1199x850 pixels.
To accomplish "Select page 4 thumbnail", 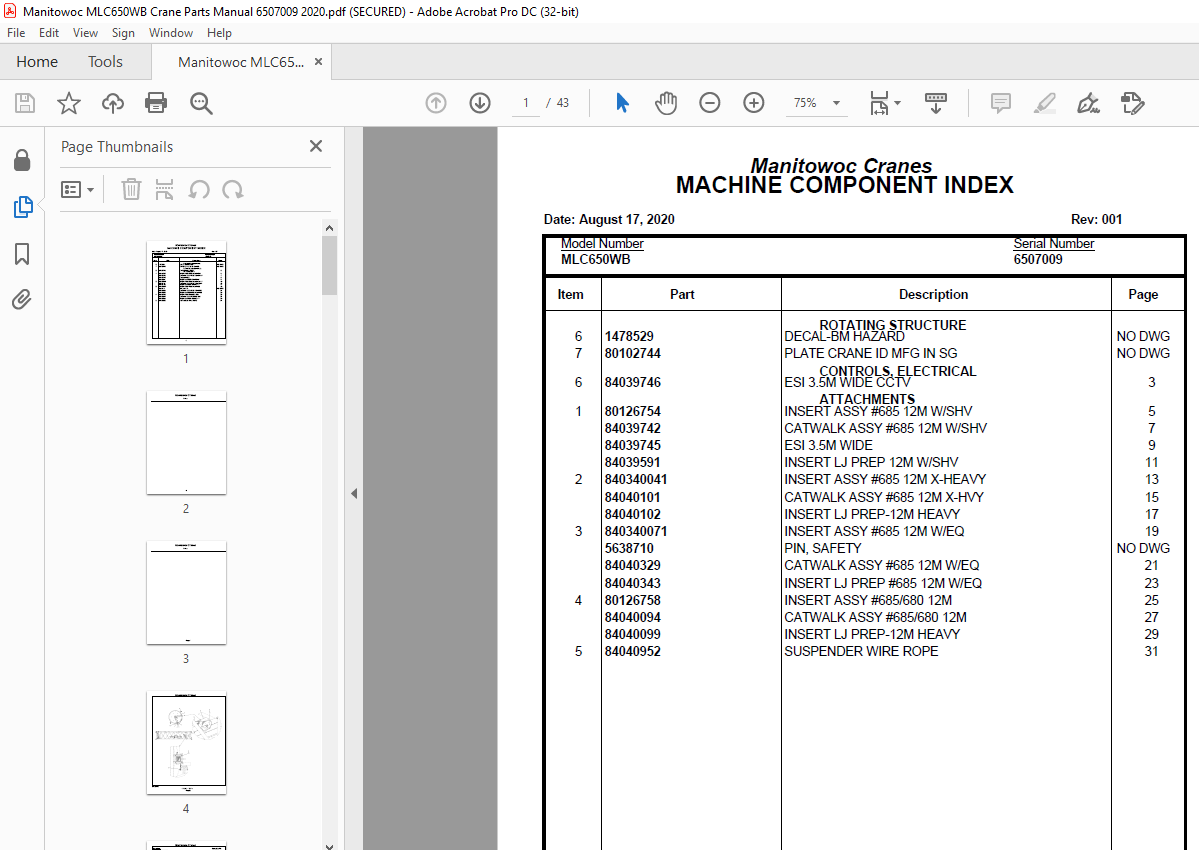I will pyautogui.click(x=187, y=743).
